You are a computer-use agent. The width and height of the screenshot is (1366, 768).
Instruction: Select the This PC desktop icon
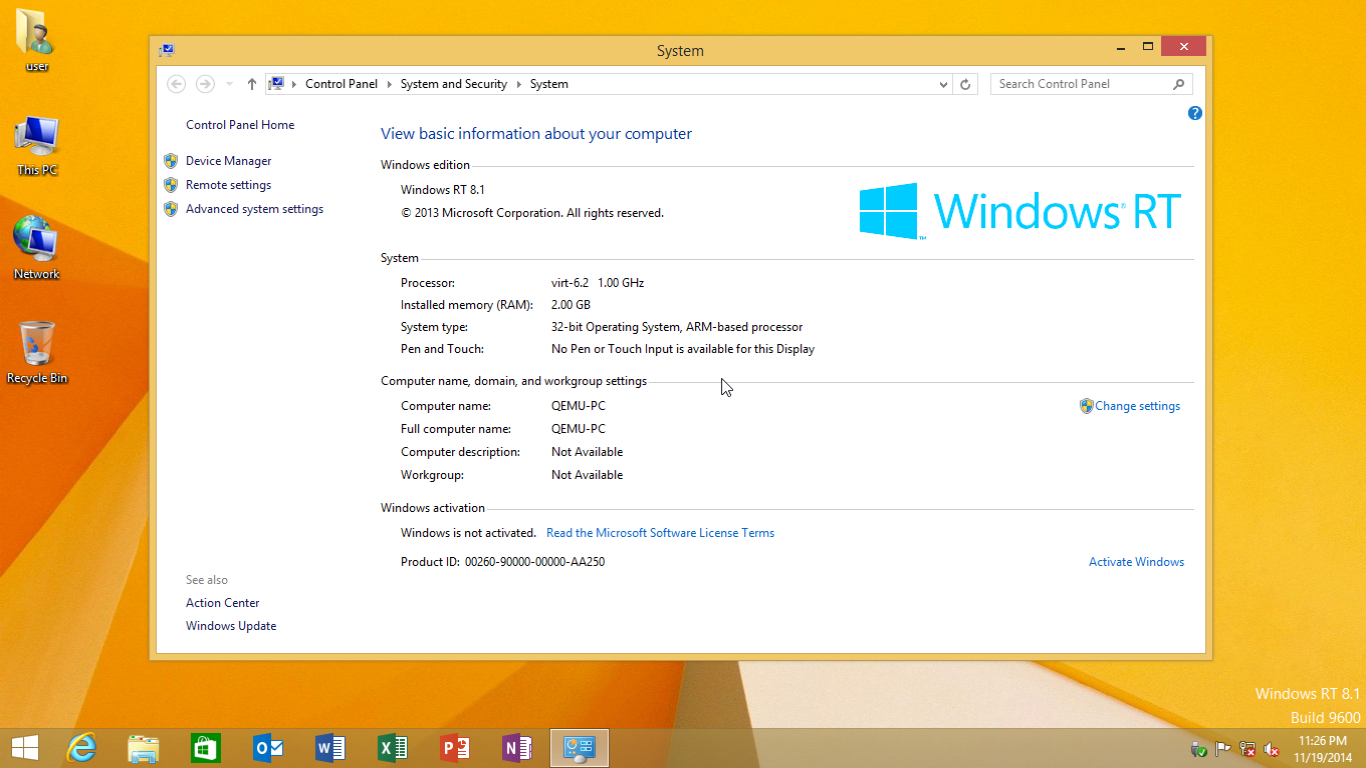tap(37, 145)
